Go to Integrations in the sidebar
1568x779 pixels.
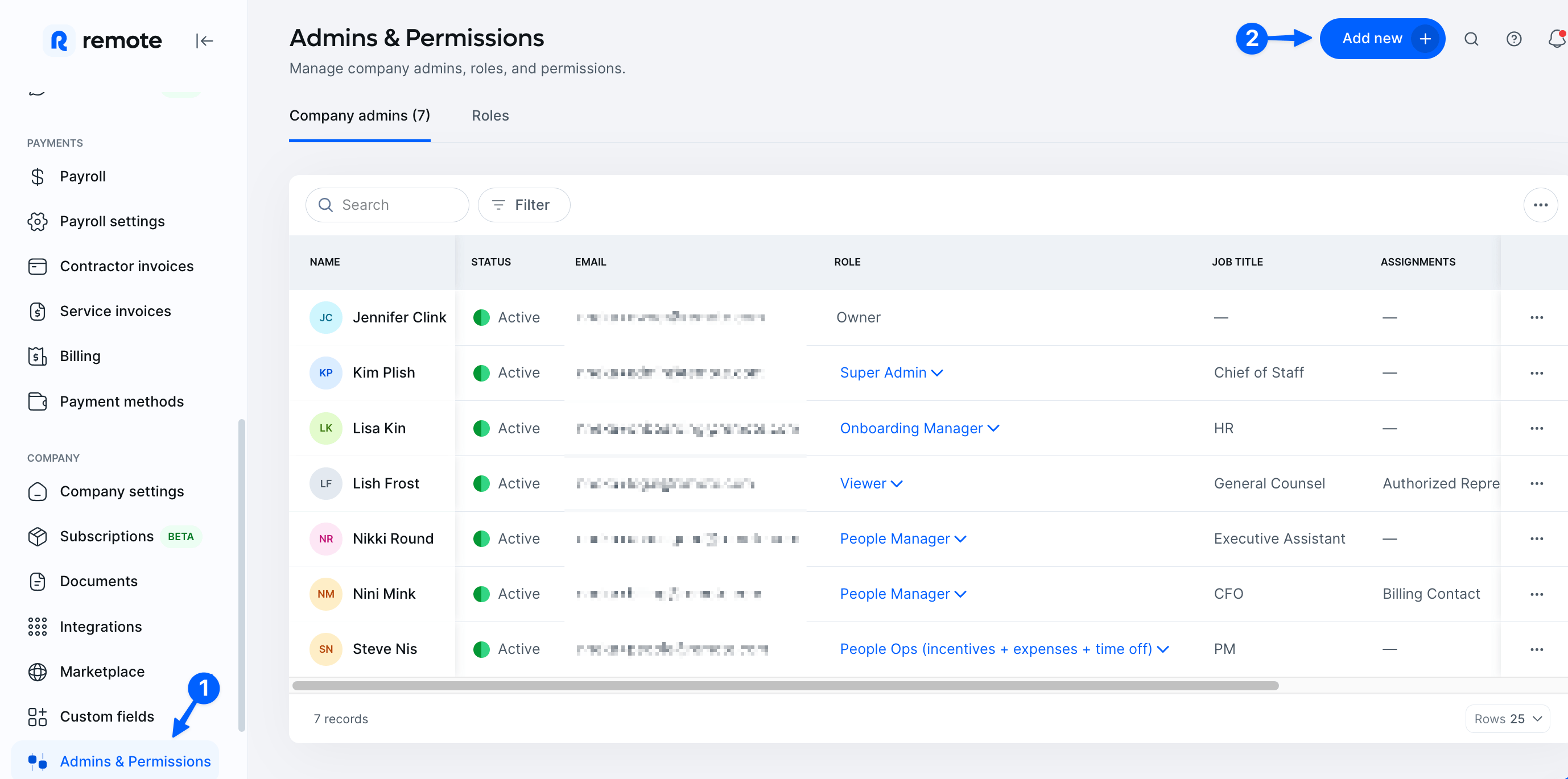click(x=101, y=627)
